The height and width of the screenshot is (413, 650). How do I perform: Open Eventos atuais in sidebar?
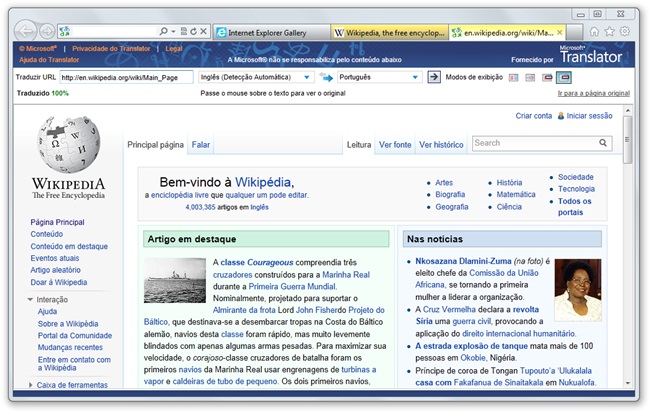point(55,258)
